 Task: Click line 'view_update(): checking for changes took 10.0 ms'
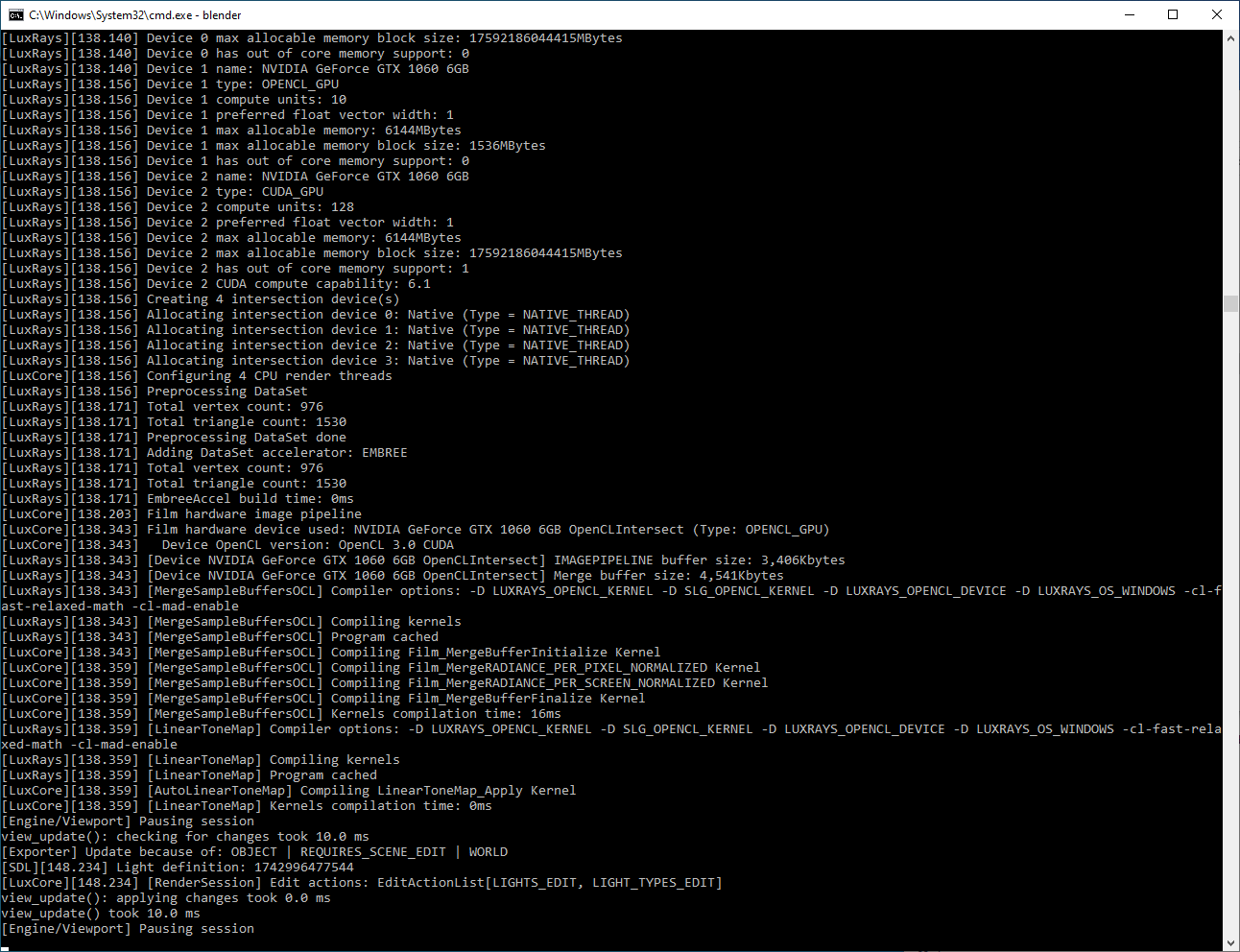coord(185,837)
